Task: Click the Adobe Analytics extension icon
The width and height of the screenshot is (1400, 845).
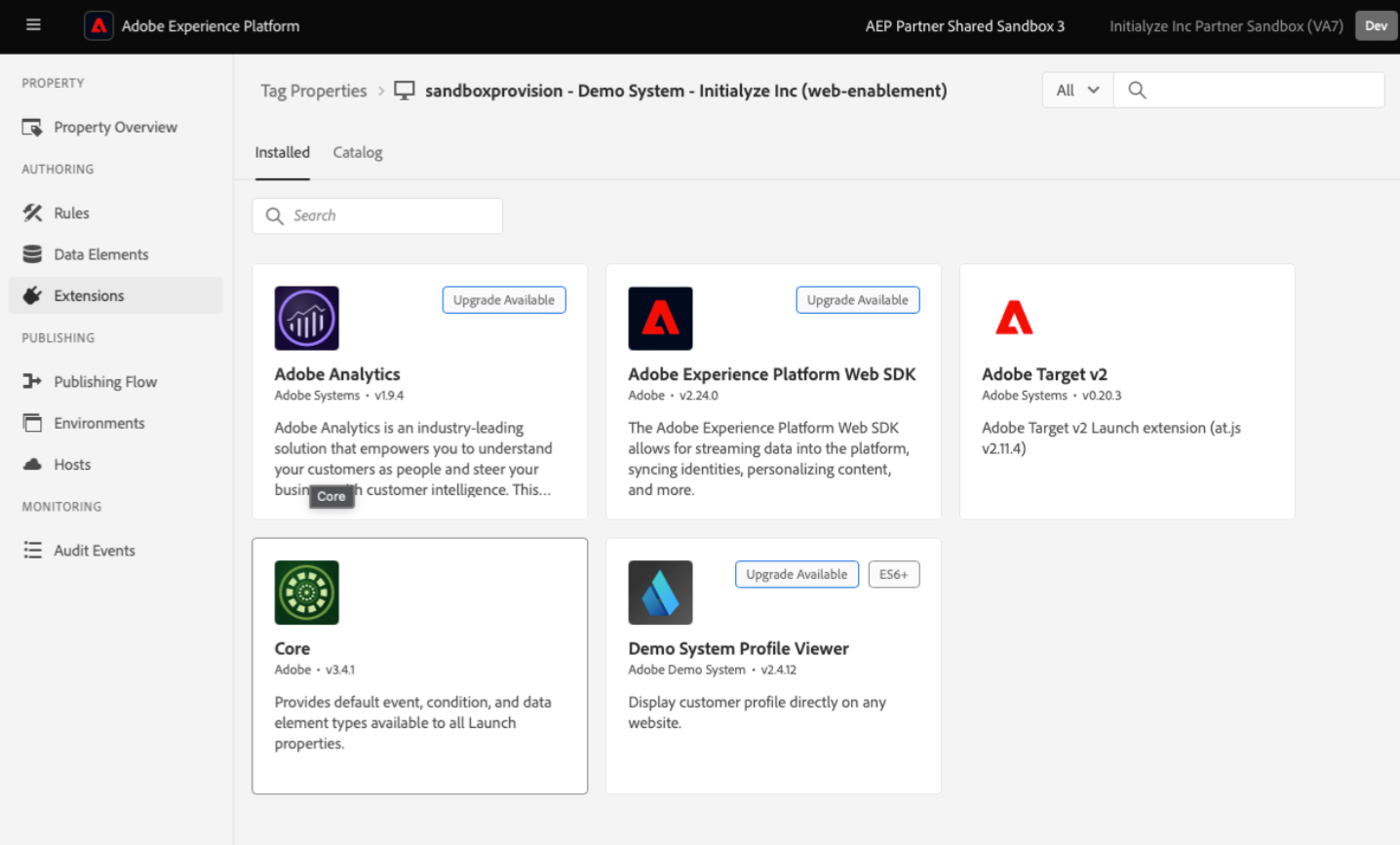Action: [307, 318]
